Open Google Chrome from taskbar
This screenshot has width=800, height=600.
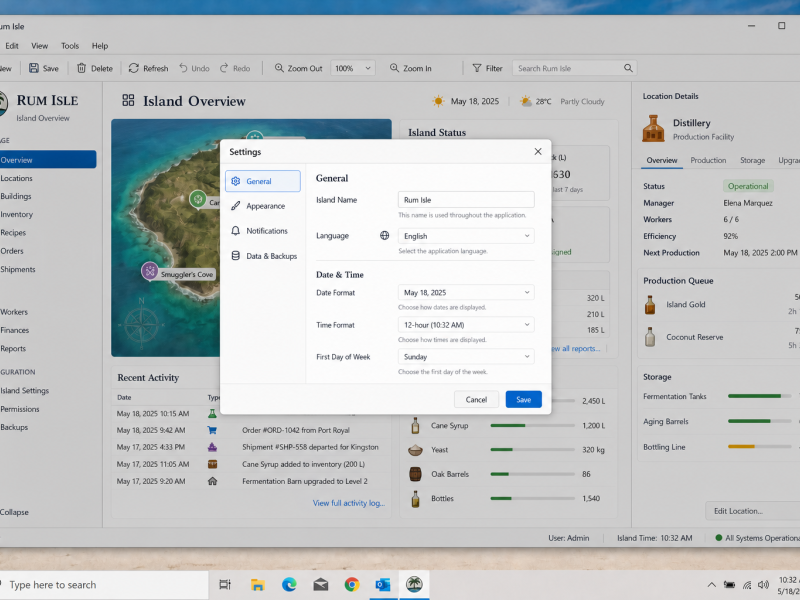click(x=352, y=584)
